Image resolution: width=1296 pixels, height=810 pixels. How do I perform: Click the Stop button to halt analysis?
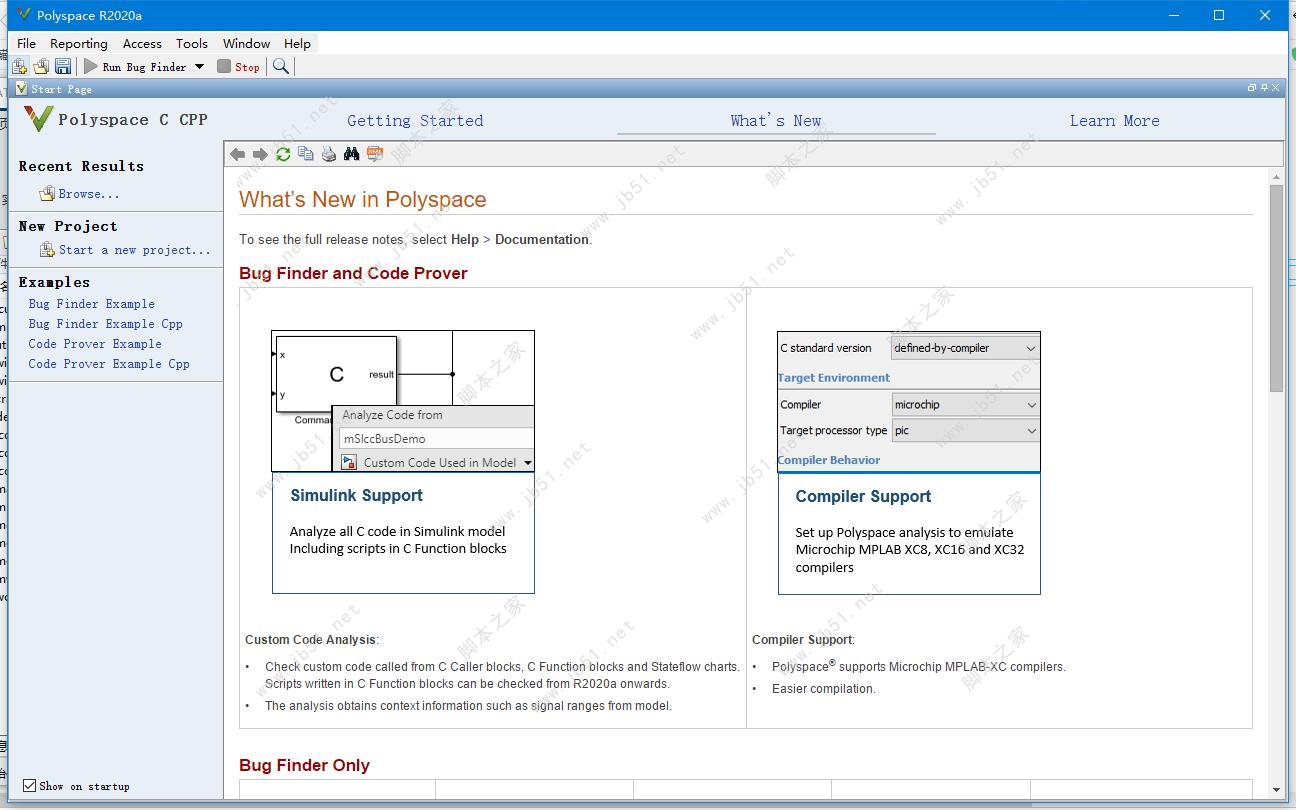click(x=238, y=66)
